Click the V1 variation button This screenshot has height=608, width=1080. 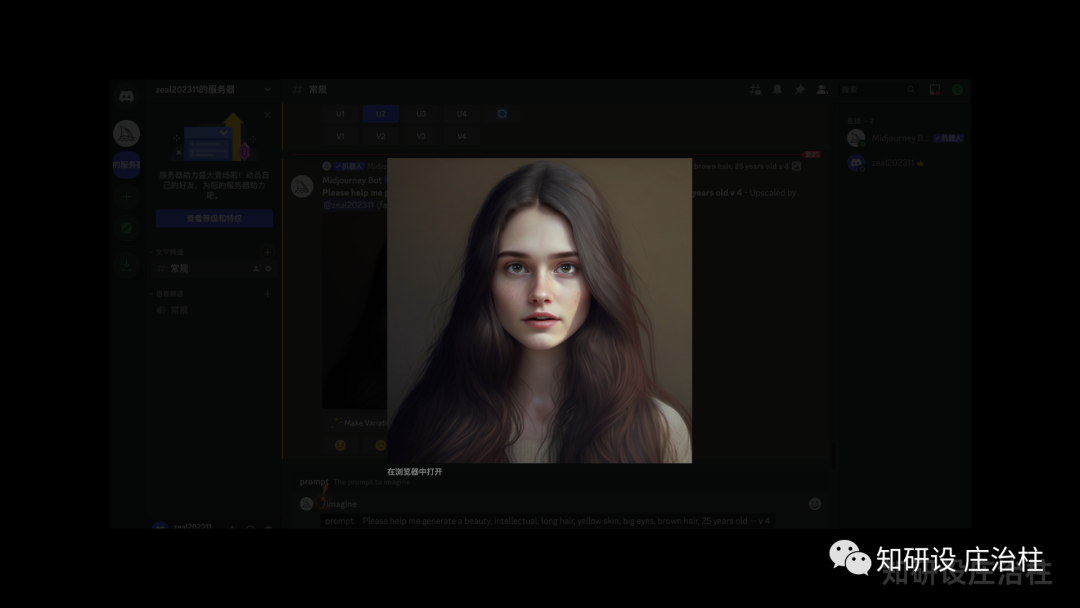(340, 136)
